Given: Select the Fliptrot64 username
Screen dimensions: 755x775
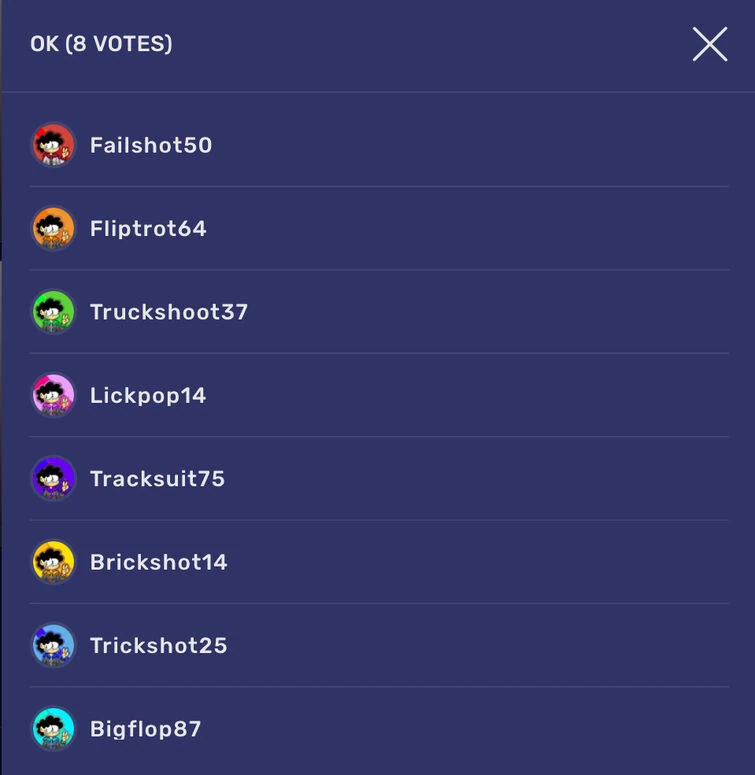Looking at the screenshot, I should click(x=148, y=229).
